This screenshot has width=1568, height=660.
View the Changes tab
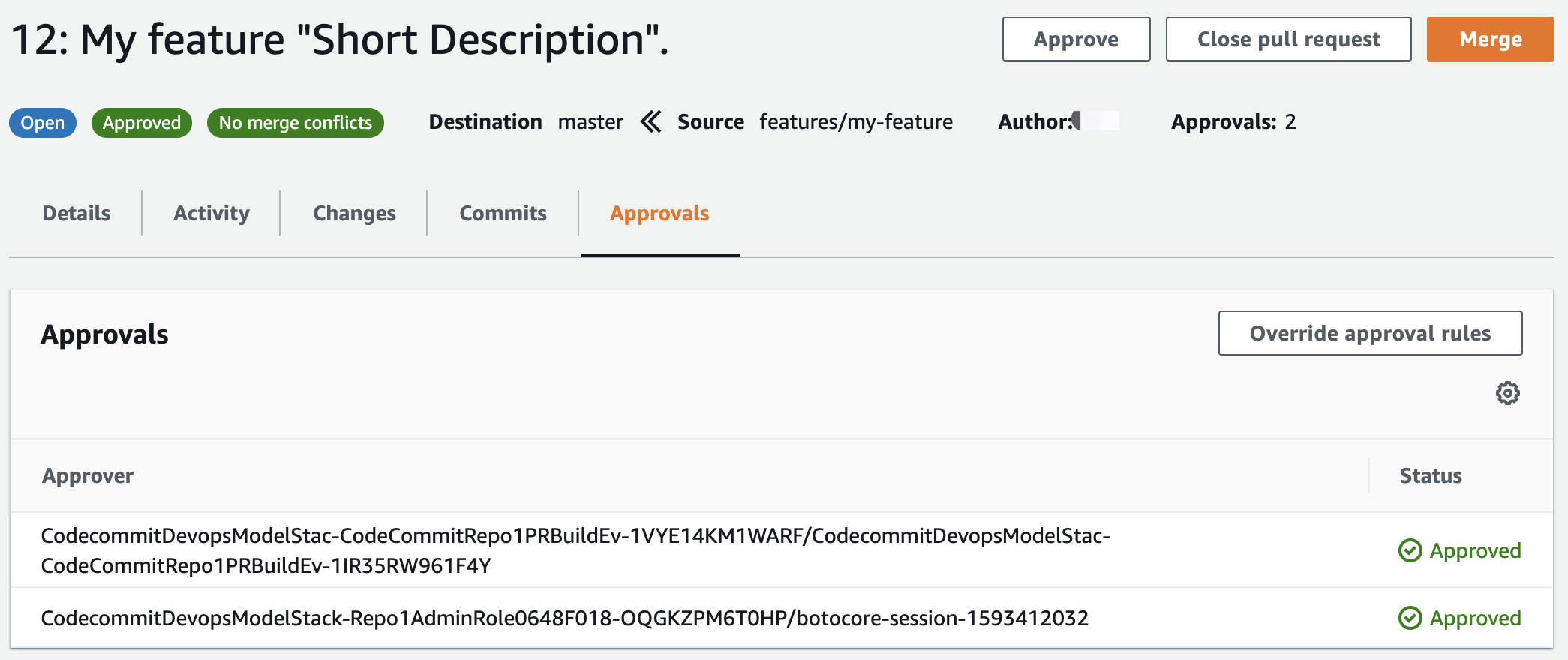tap(354, 213)
